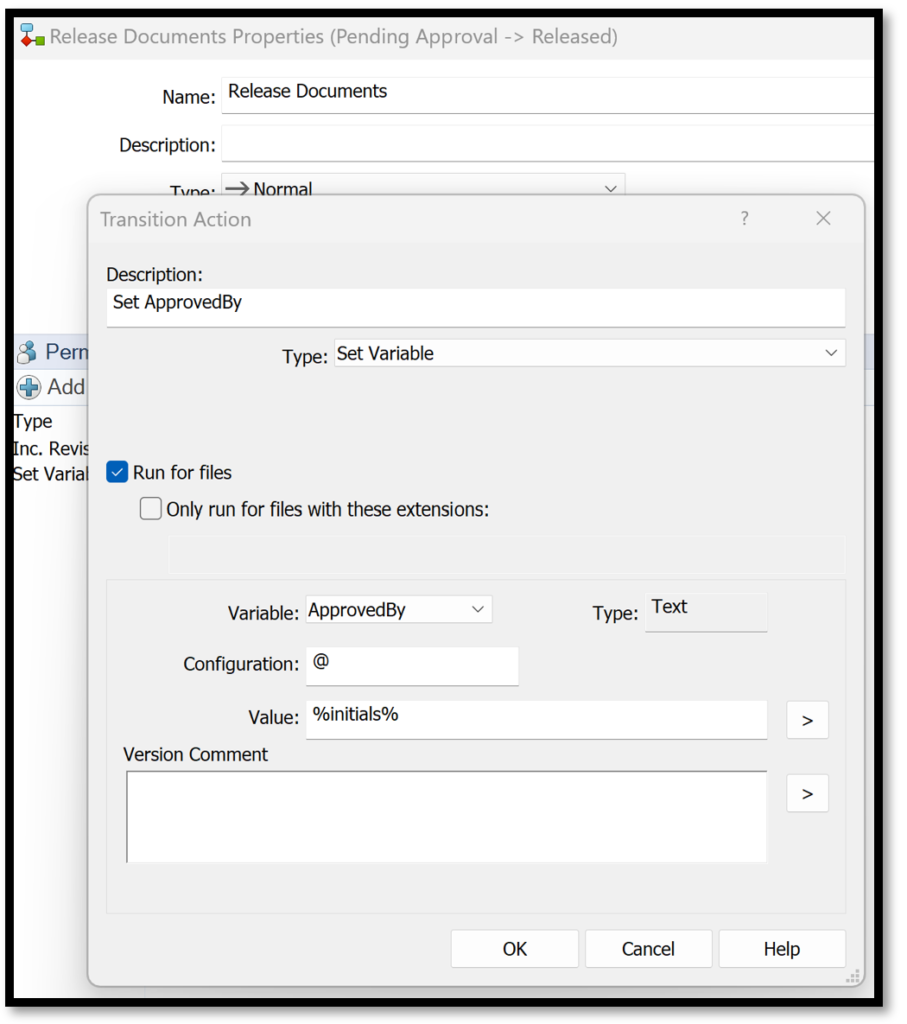907x1024 pixels.
Task: Open Help for the Transition Action
Action: pos(782,948)
